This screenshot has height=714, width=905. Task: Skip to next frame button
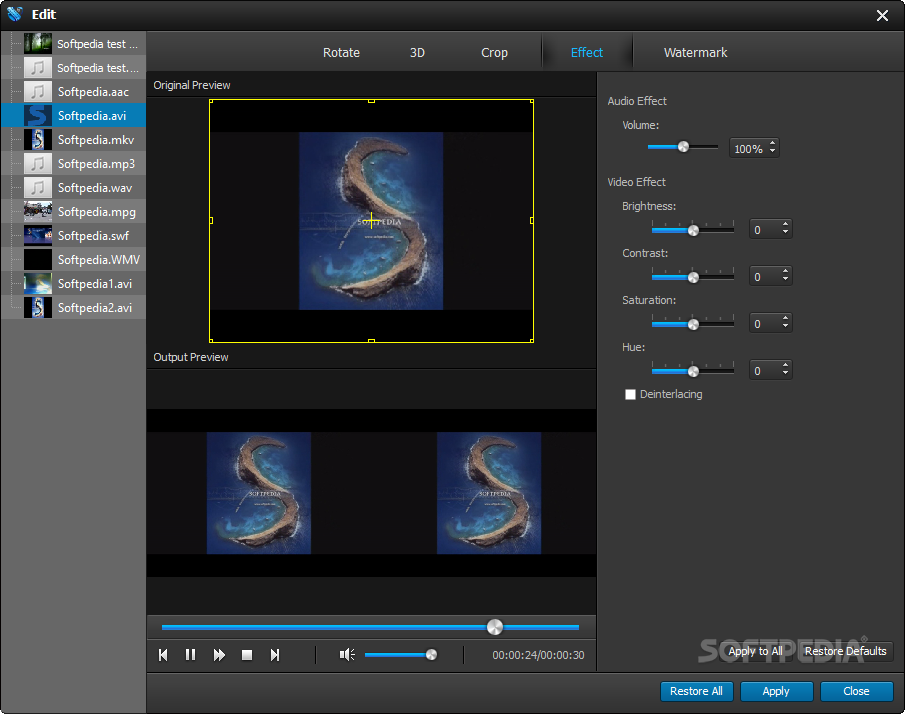coord(275,655)
